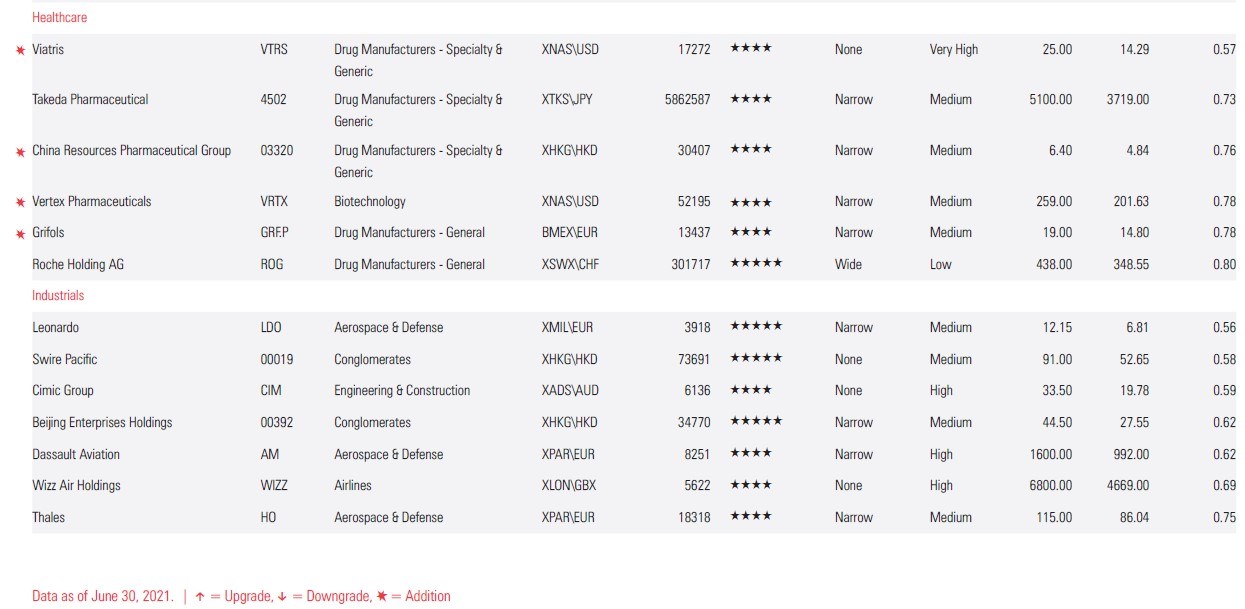Open the Industrials section heading
Screen dimensions: 1245x609
click(58, 296)
